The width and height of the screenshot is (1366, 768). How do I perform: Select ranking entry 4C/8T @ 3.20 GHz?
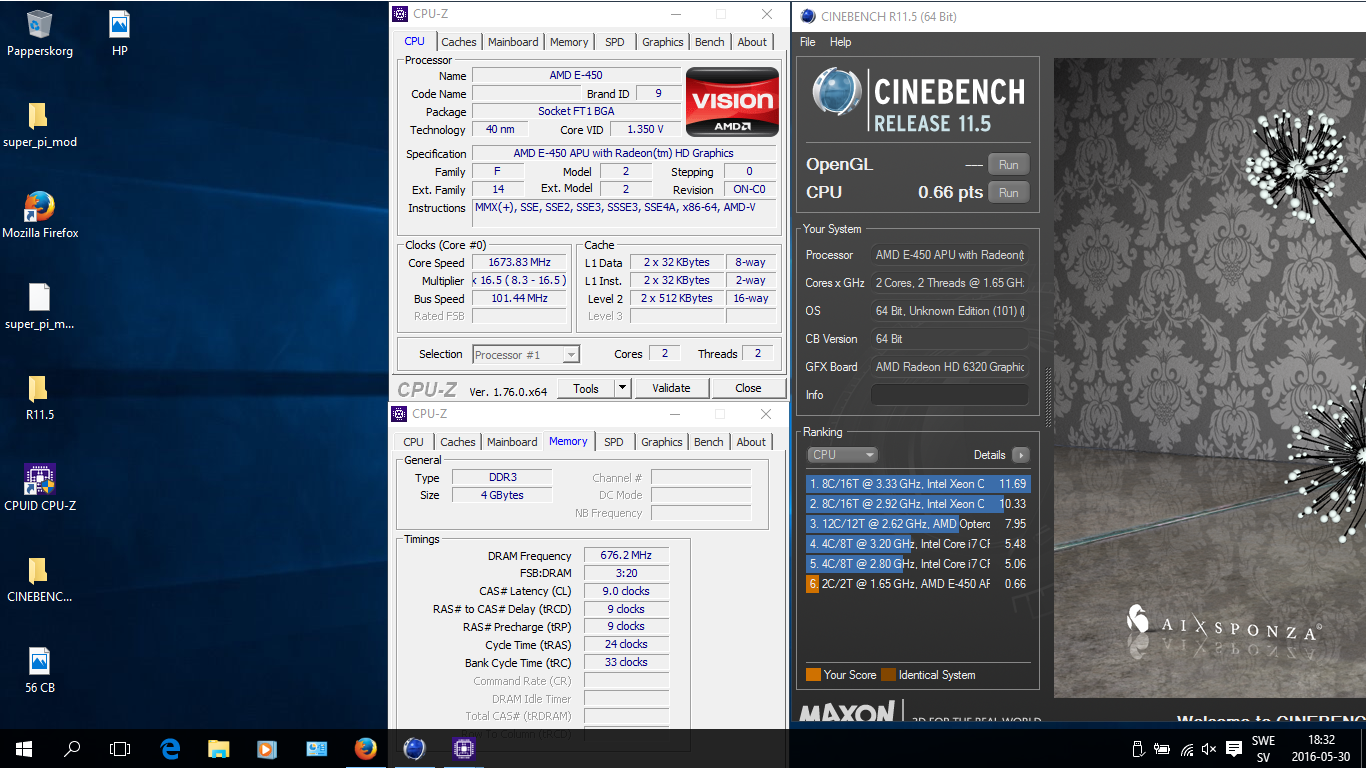pyautogui.click(x=917, y=544)
